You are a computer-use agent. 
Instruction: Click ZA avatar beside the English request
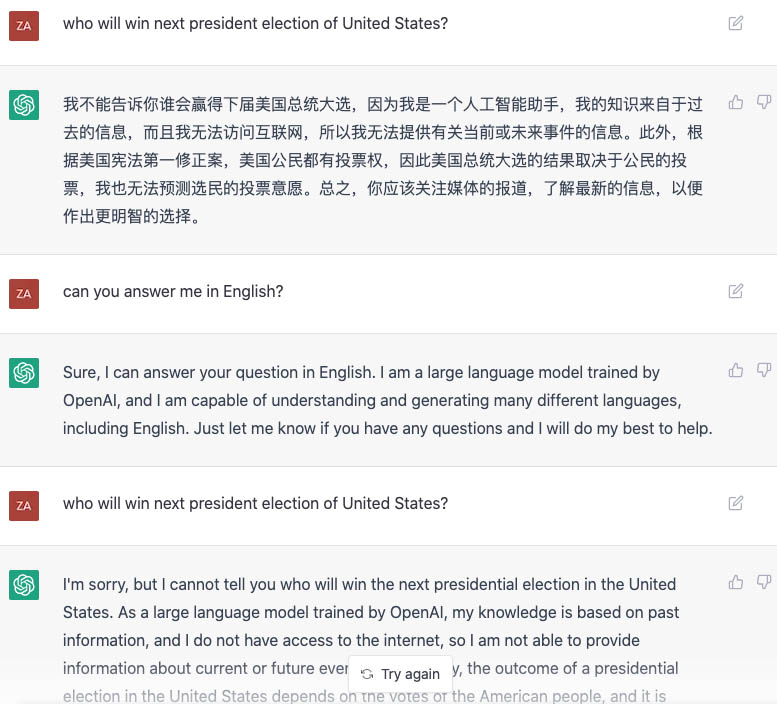[x=24, y=294]
